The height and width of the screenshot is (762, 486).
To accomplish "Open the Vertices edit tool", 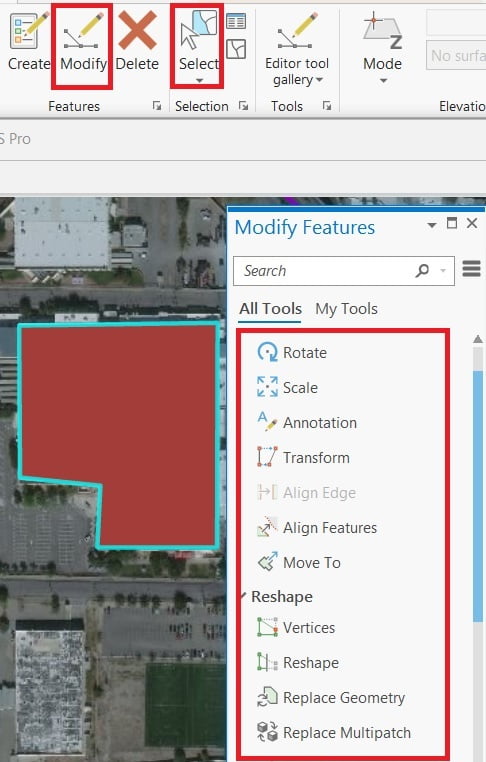I will [x=296, y=627].
